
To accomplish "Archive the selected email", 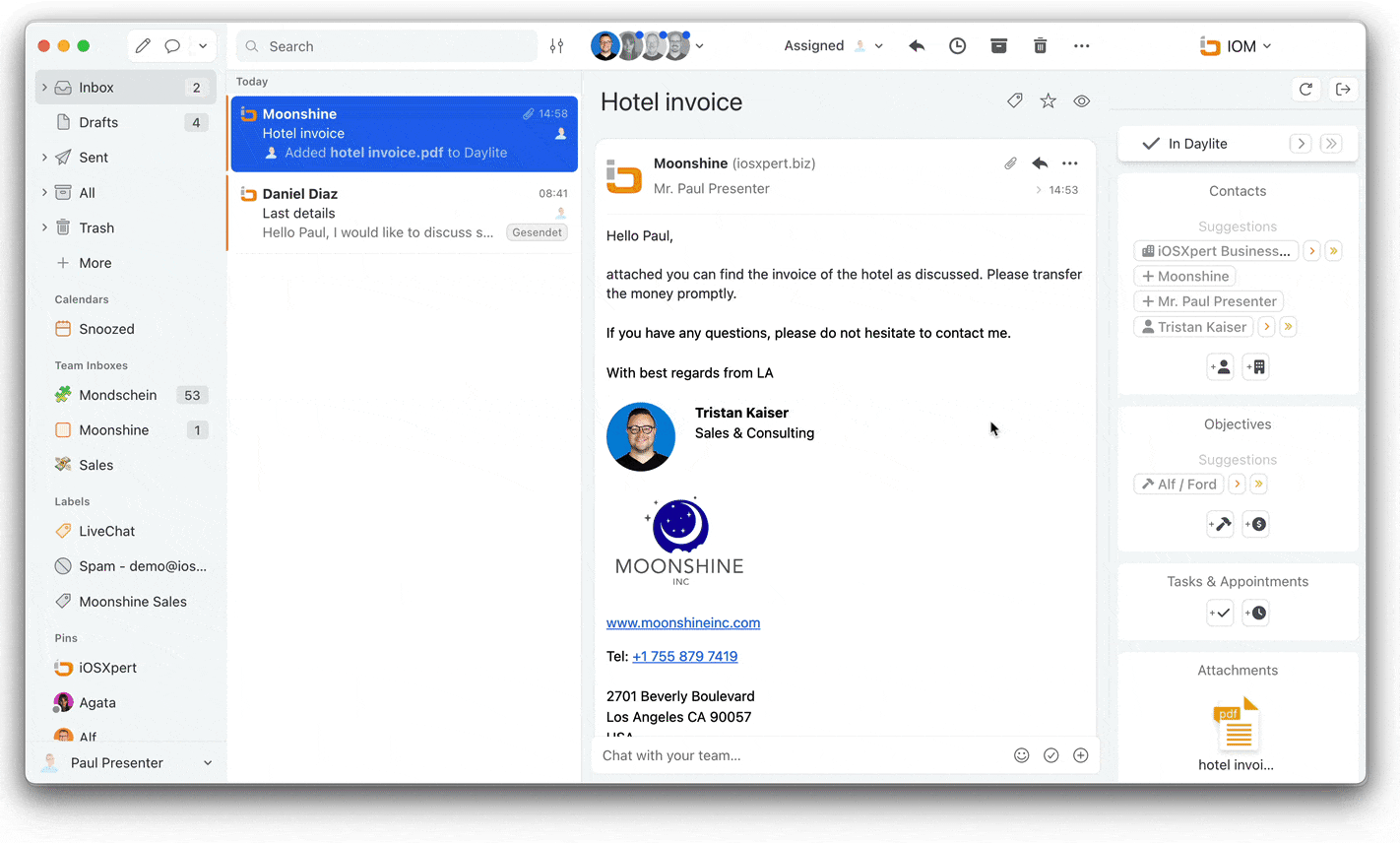I will (x=998, y=46).
